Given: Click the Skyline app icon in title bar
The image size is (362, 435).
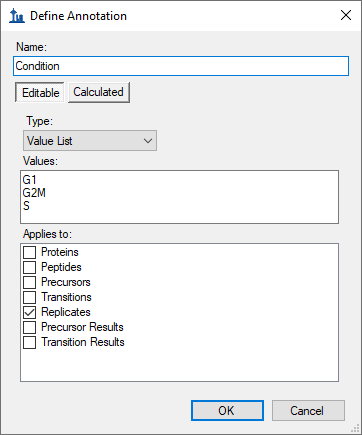Looking at the screenshot, I should tap(17, 16).
